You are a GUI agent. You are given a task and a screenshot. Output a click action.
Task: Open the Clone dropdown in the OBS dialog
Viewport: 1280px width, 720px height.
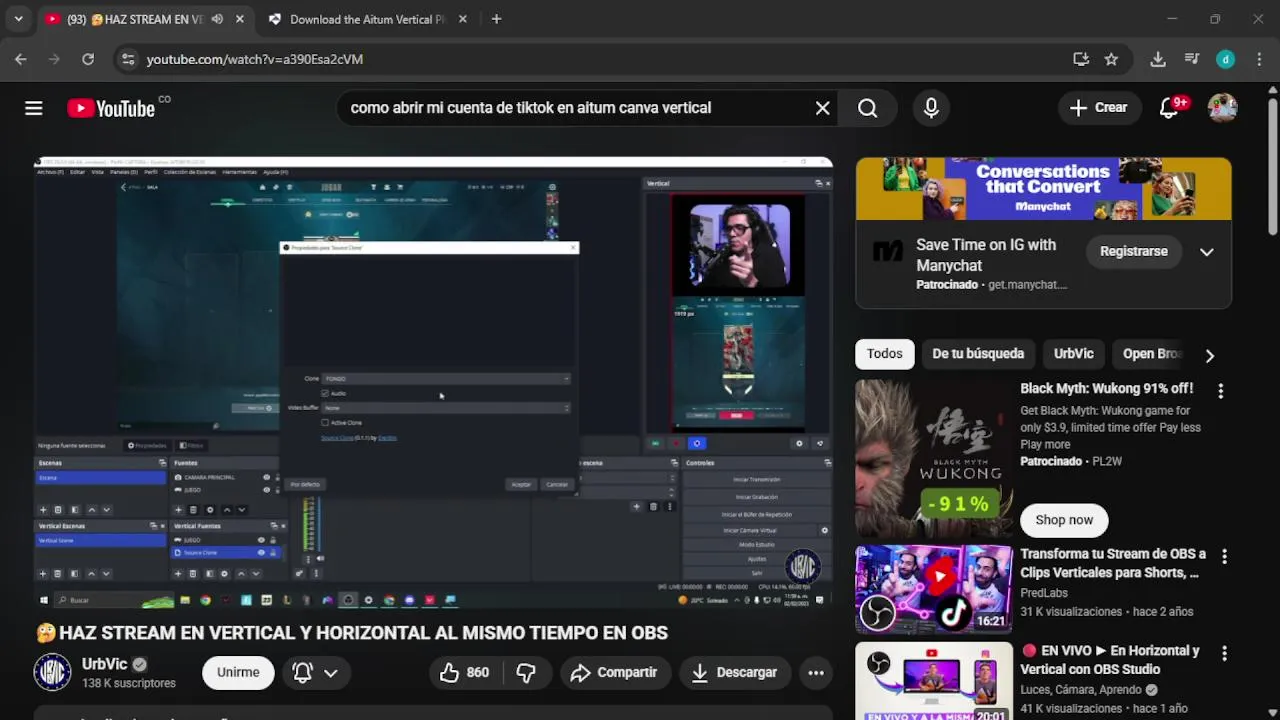pyautogui.click(x=446, y=378)
